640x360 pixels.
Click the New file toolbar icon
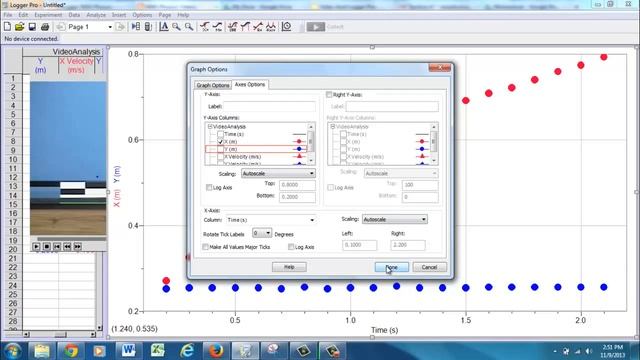point(7,27)
